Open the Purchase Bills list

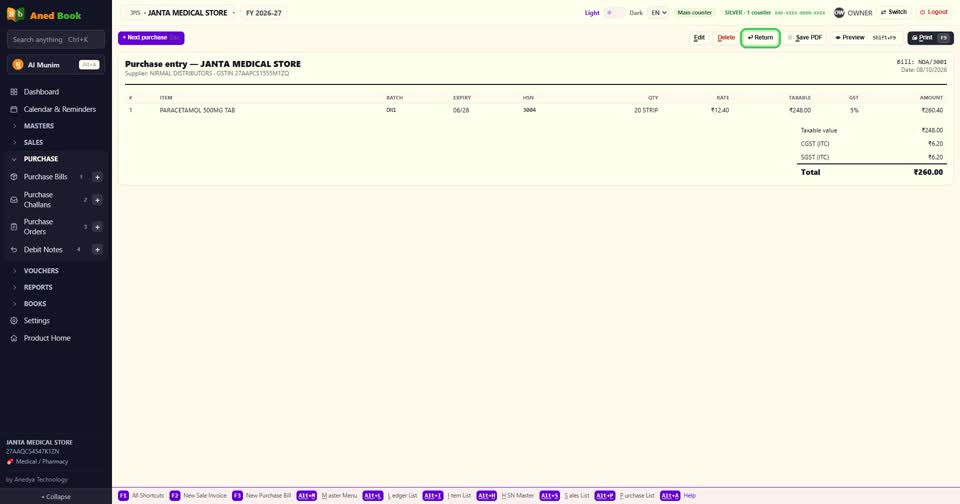coord(45,176)
